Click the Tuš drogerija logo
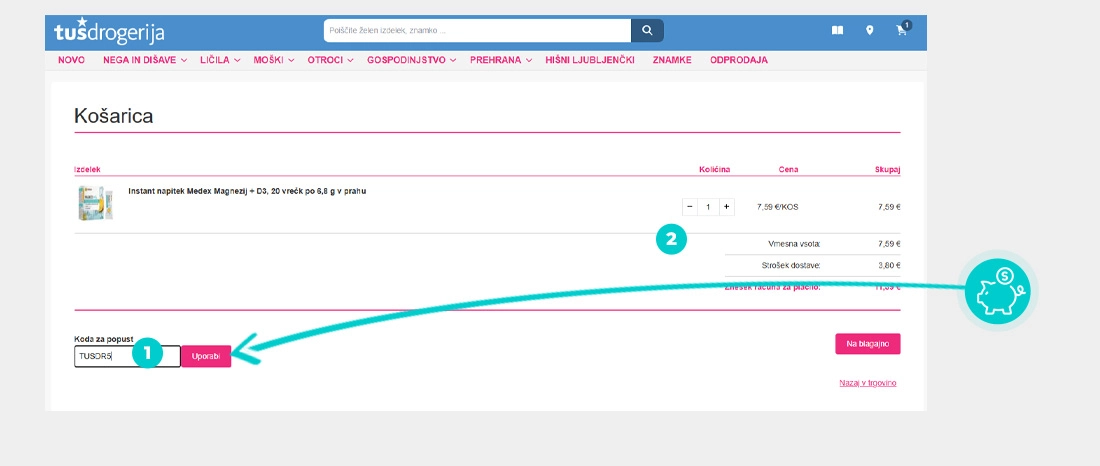This screenshot has width=1100, height=466. 110,31
